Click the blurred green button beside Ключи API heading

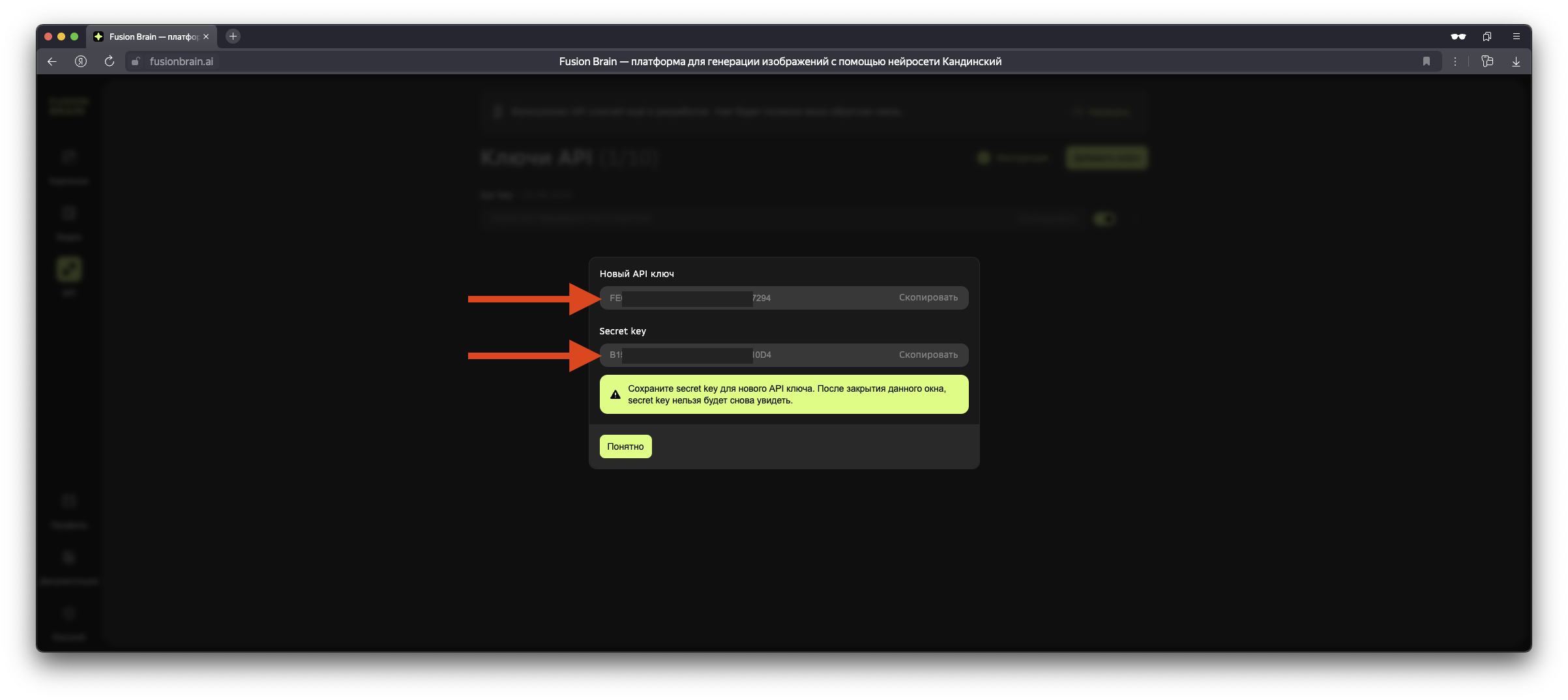(1107, 158)
